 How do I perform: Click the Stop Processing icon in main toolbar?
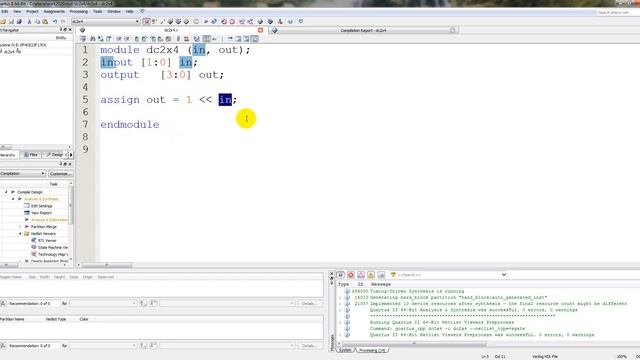(x=196, y=22)
